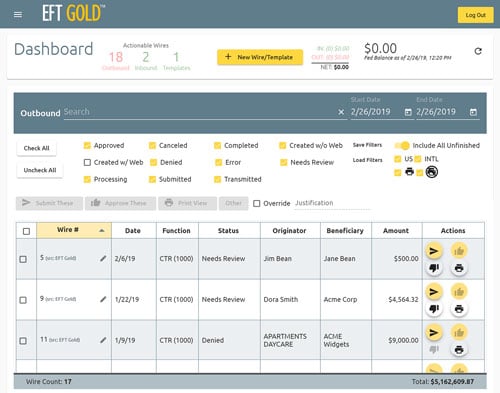Viewport: 500px width, 393px height.
Task: Submit wire 11 with the send icon
Action: coord(434,333)
